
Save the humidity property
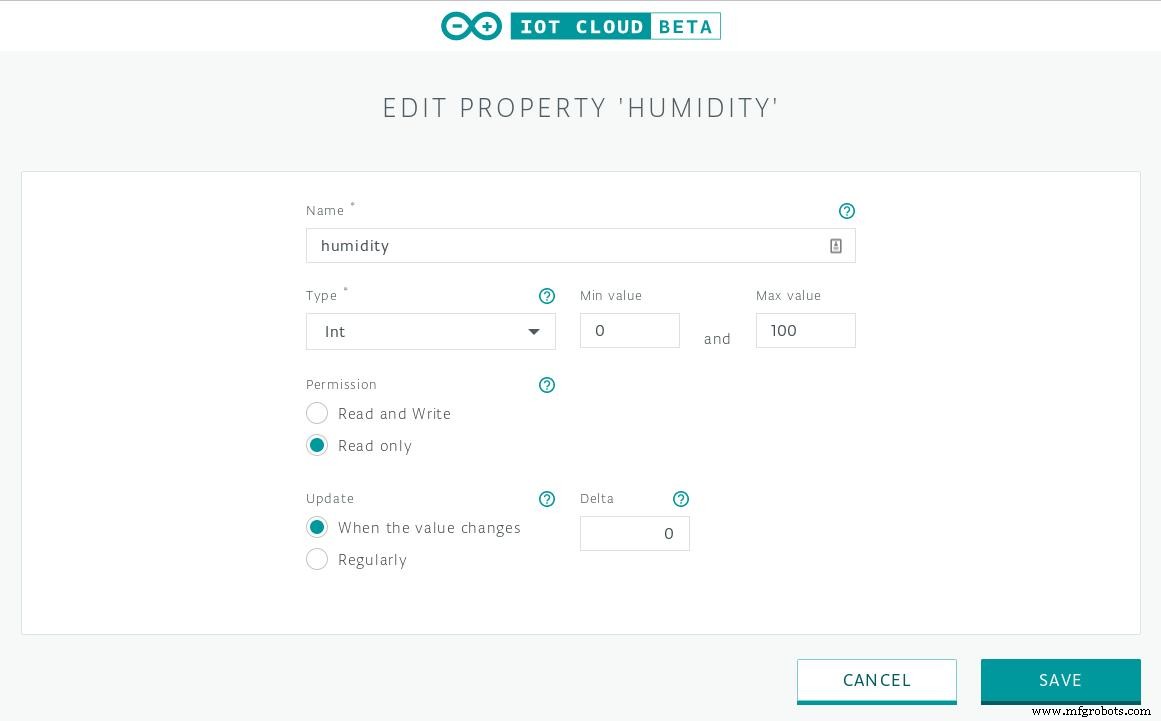[x=1060, y=680]
